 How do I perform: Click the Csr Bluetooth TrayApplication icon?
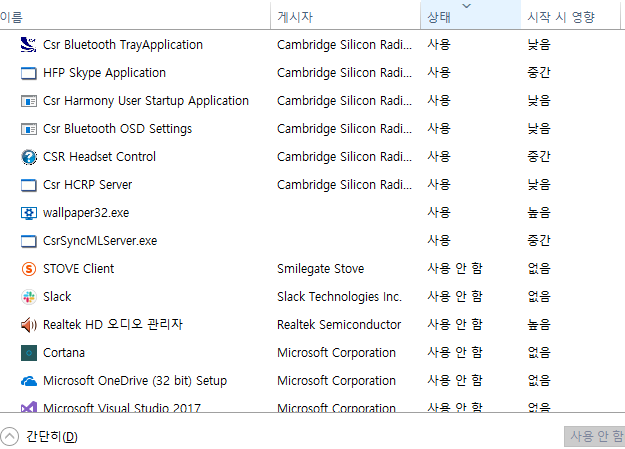click(x=29, y=45)
